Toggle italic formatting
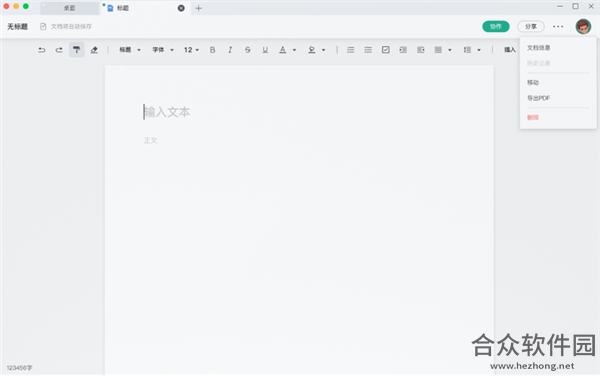600x376 pixels. (x=230, y=50)
